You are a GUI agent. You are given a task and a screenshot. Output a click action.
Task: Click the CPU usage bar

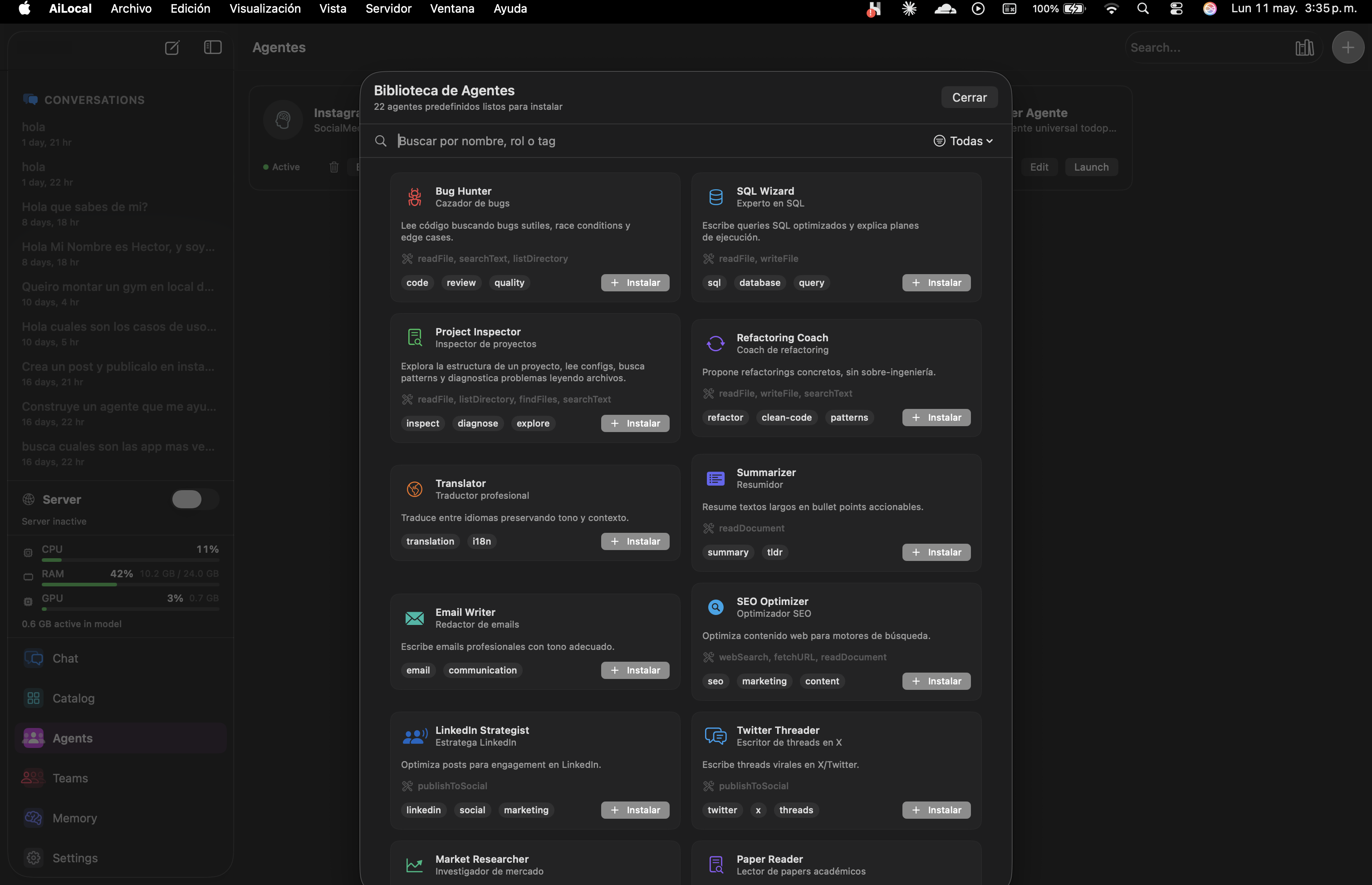130,560
